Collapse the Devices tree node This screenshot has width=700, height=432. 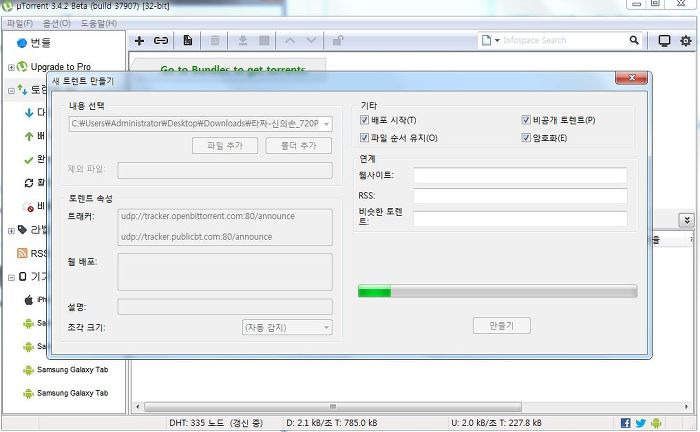click(11, 278)
